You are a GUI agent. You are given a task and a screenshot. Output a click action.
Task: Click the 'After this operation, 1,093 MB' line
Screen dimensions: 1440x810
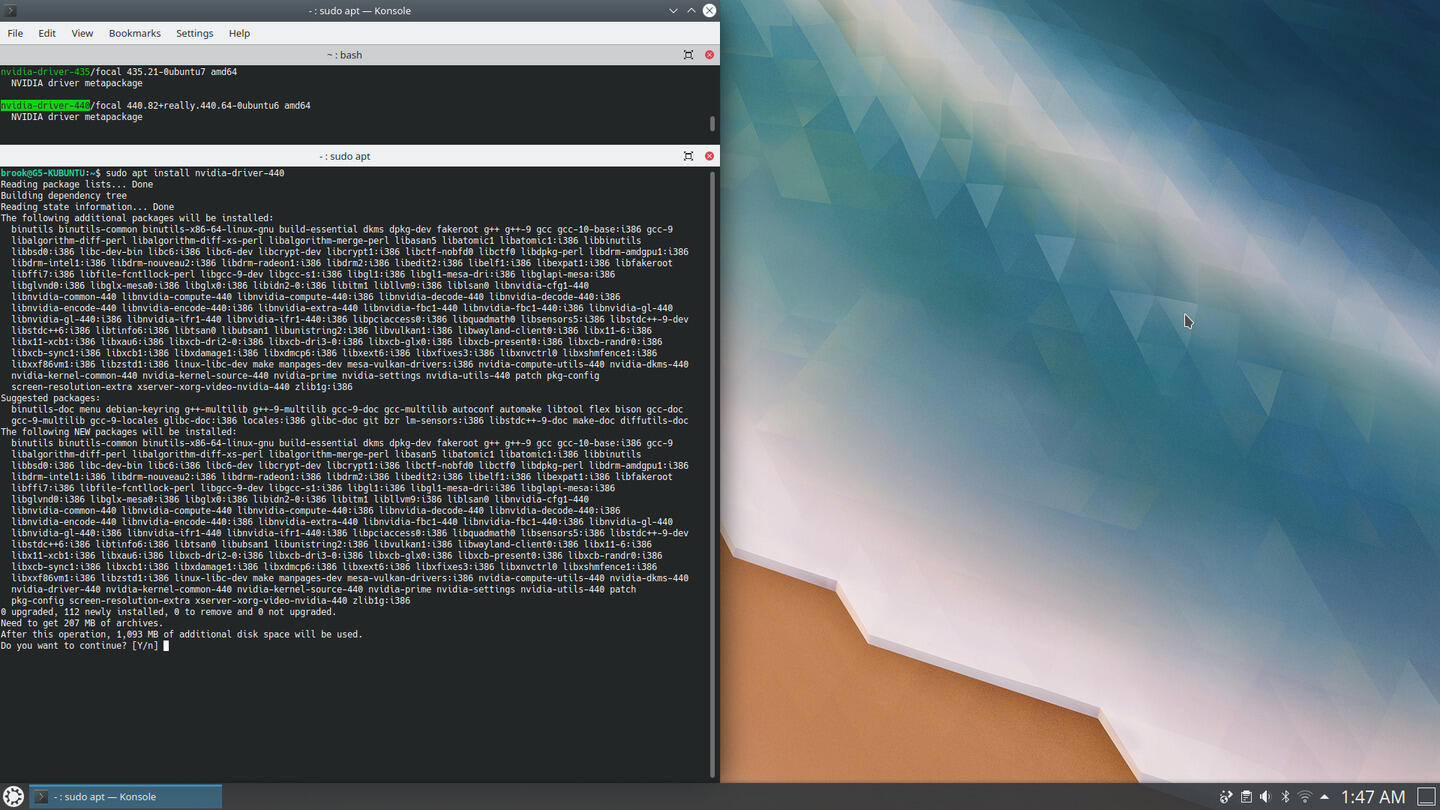pyautogui.click(x=182, y=634)
